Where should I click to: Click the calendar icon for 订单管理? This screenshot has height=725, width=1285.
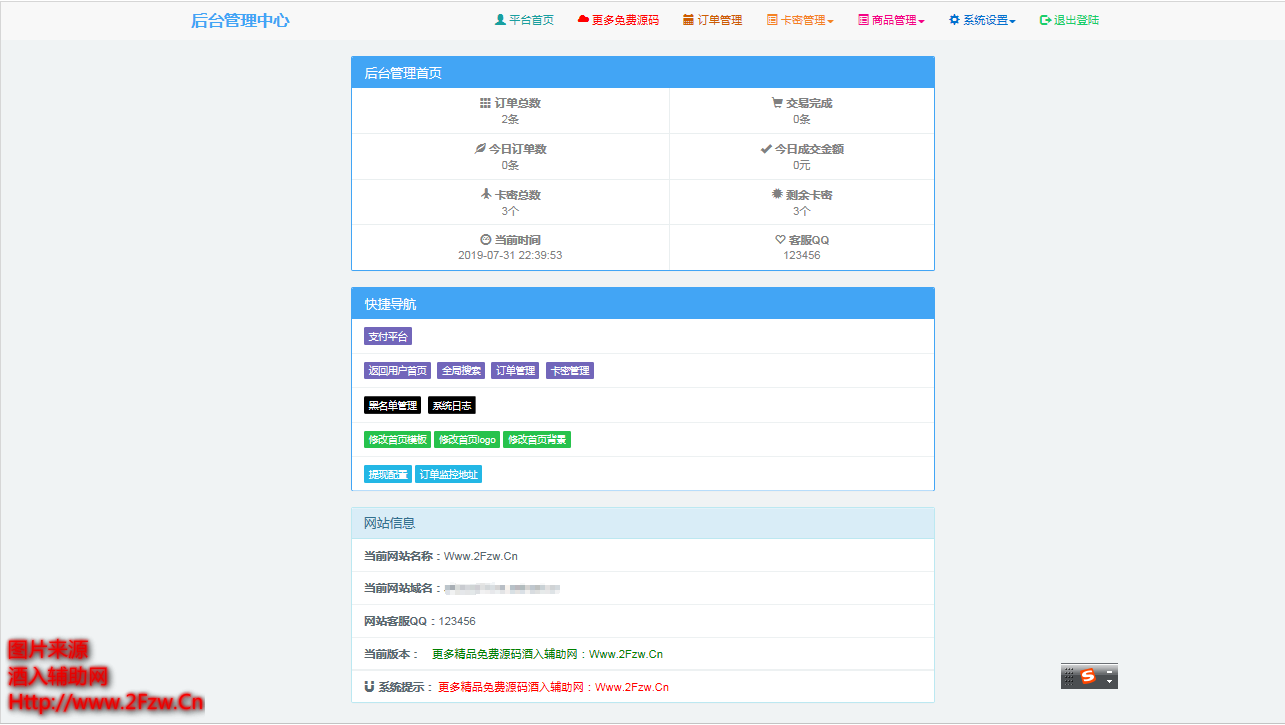(690, 19)
